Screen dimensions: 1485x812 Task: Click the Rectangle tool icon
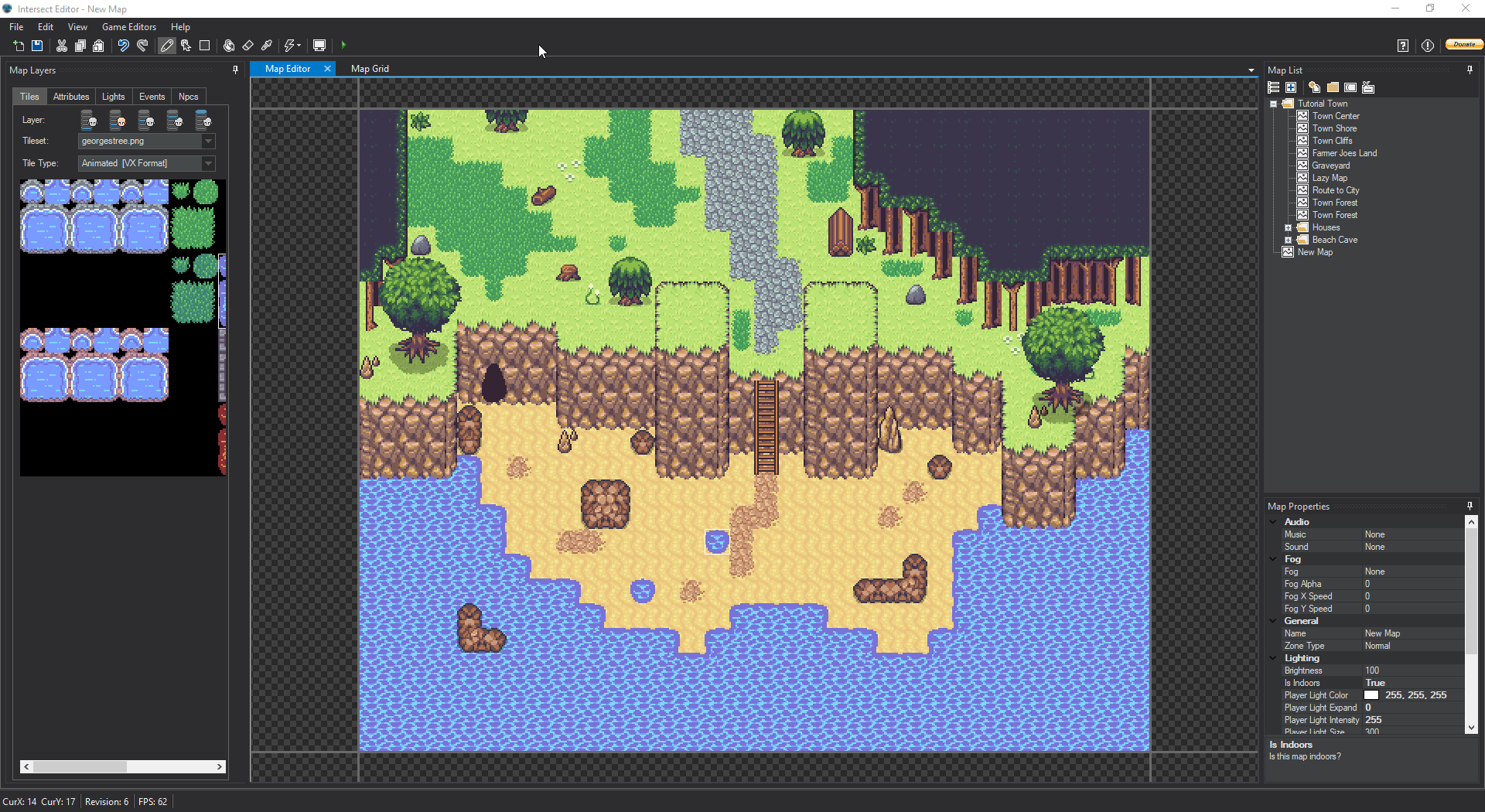205,46
